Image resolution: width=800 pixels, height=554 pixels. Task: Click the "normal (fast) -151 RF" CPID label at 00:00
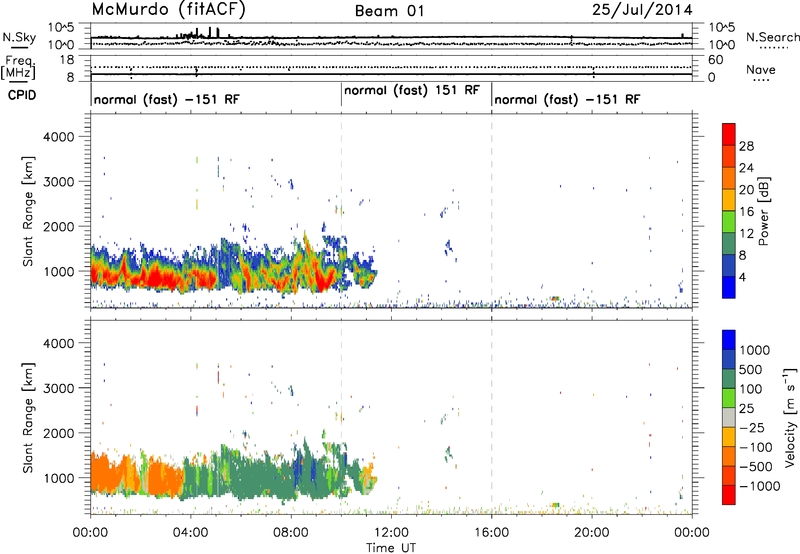(x=166, y=99)
